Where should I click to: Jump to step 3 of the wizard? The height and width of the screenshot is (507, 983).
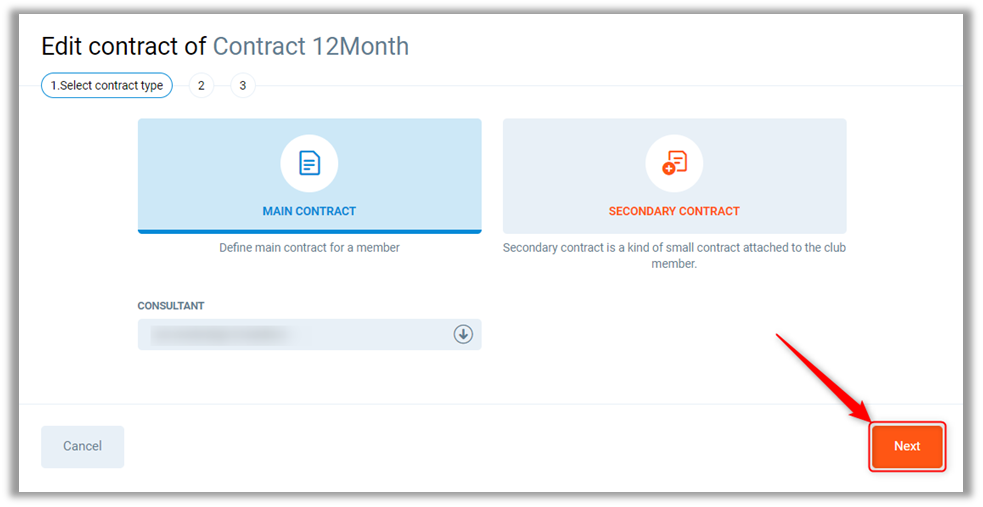pyautogui.click(x=243, y=86)
